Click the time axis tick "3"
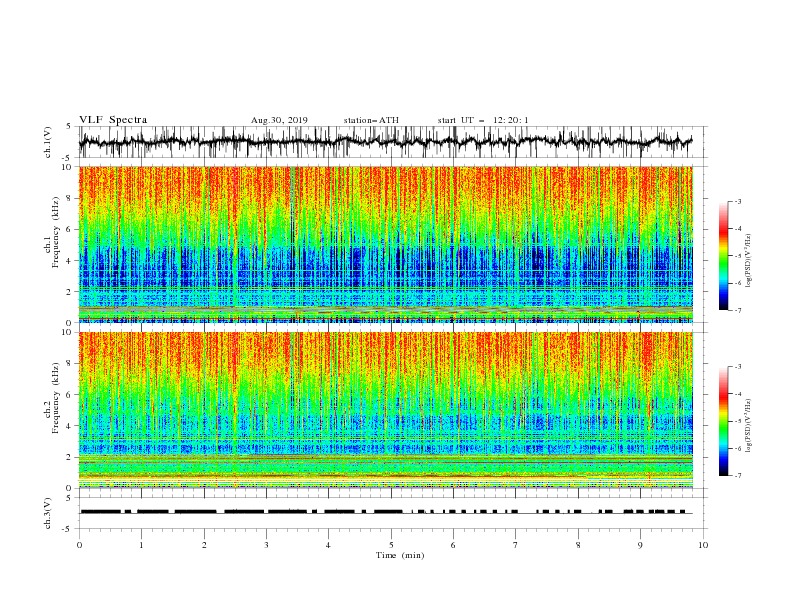 [266, 545]
